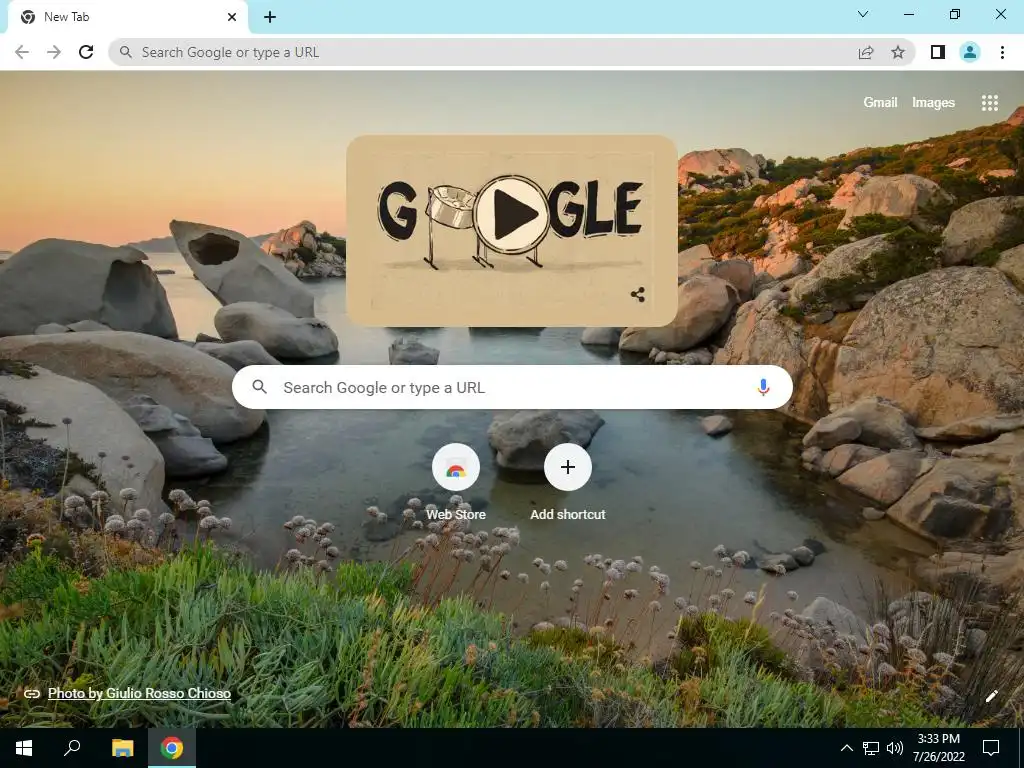Open File Explorer from taskbar
Screen dimensions: 1024x768
click(x=122, y=748)
